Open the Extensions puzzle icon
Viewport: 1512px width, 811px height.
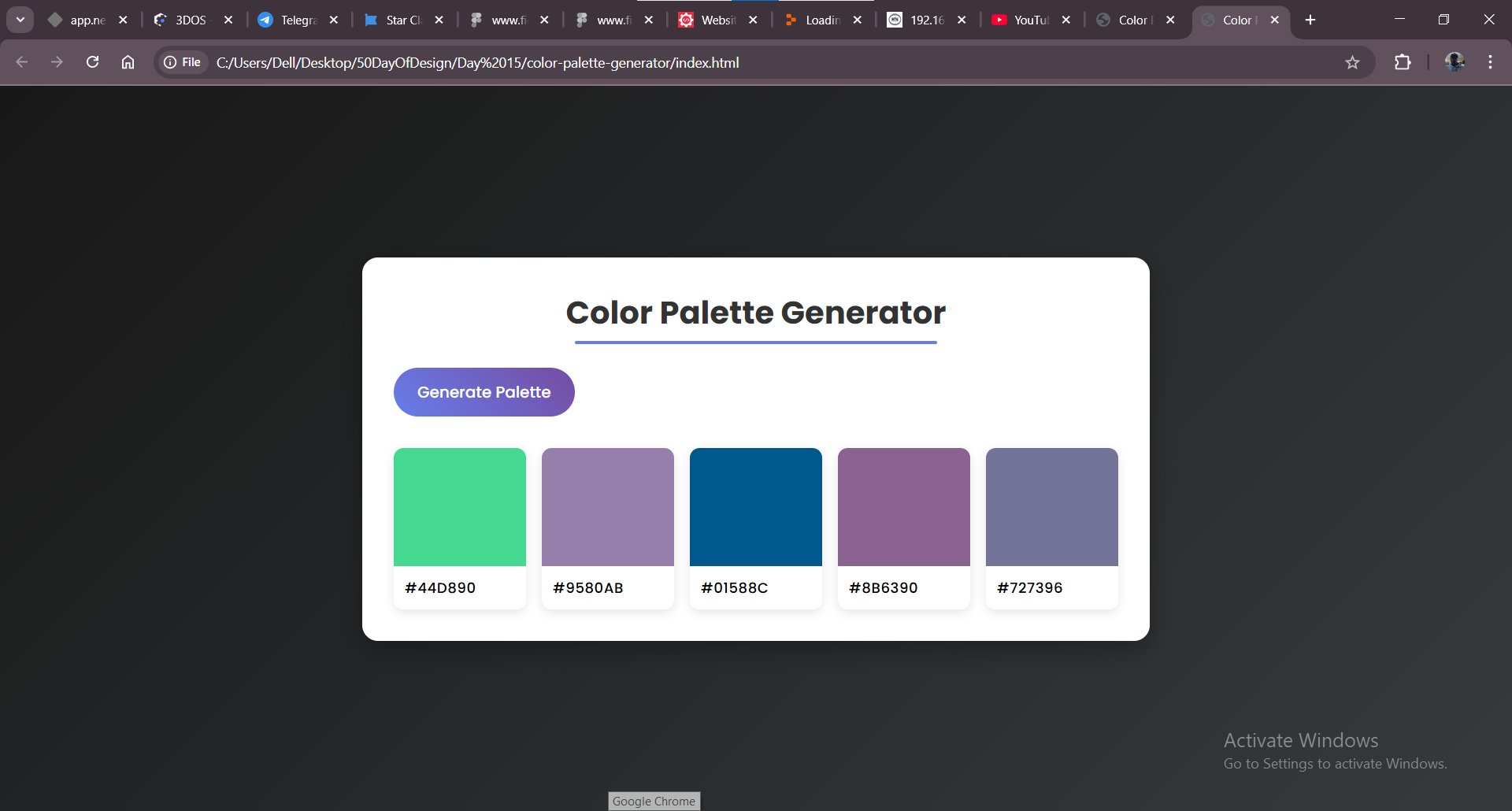tap(1403, 62)
